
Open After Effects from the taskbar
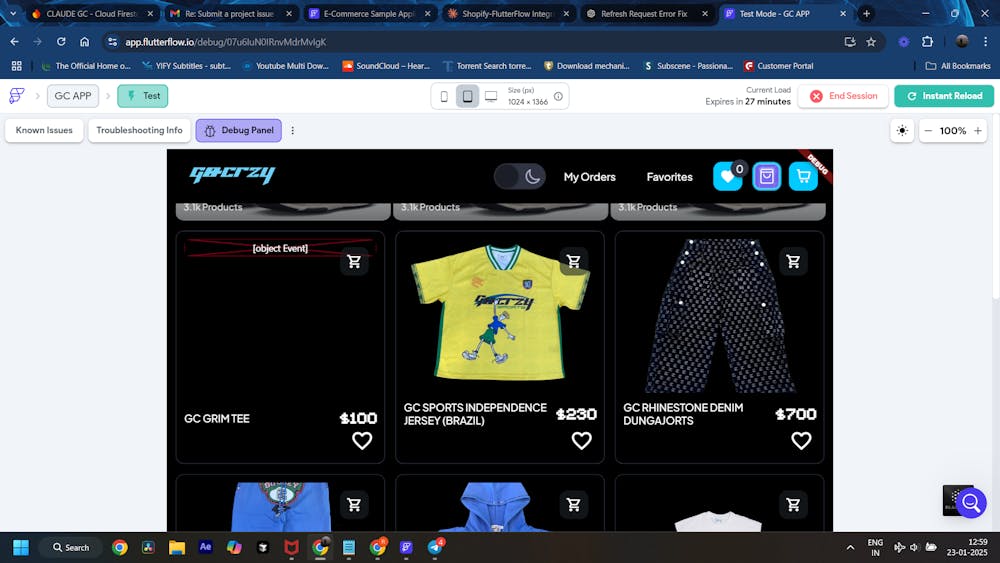coord(205,547)
